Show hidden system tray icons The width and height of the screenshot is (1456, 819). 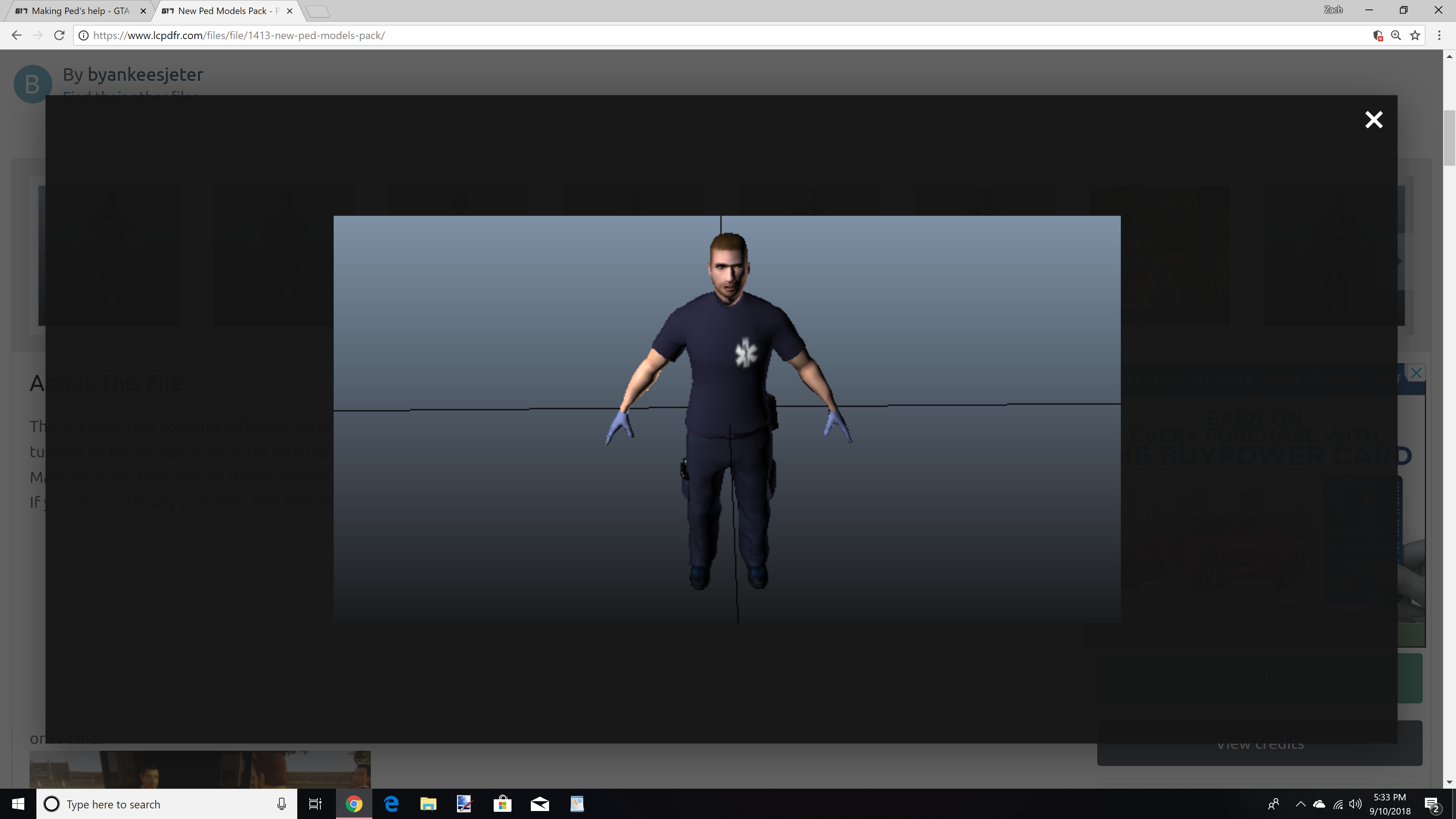[x=1300, y=804]
